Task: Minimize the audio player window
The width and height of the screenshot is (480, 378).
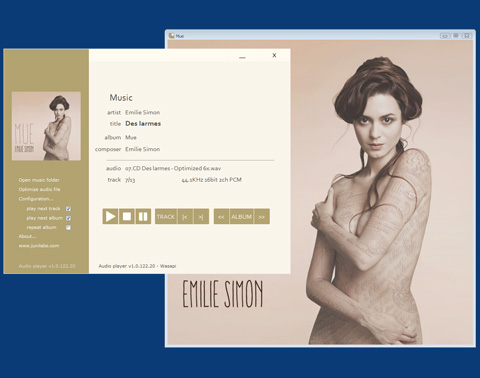Action: 242,57
